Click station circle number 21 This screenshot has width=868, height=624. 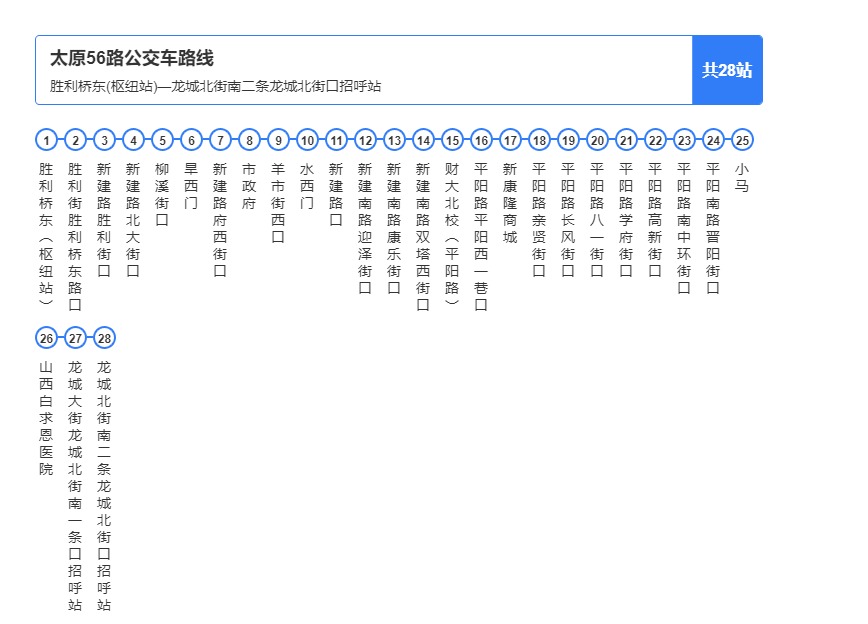tap(626, 140)
